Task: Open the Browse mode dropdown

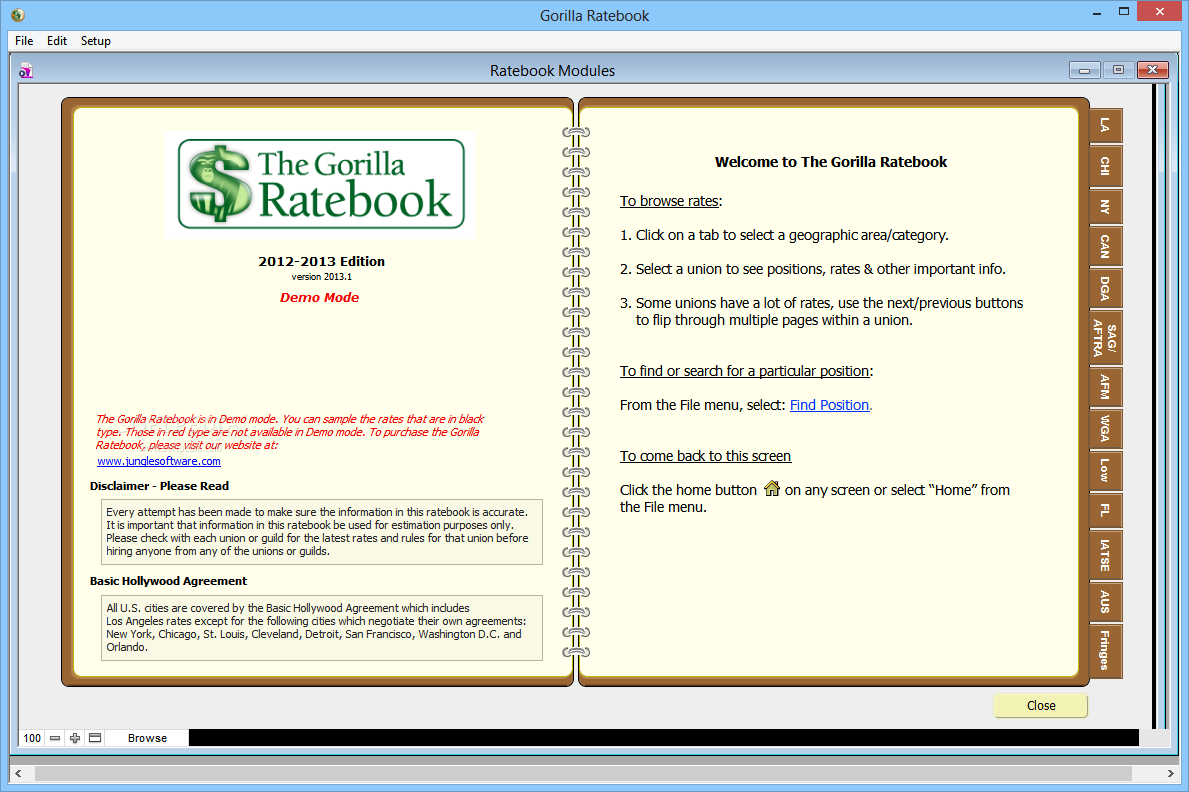Action: tap(147, 738)
